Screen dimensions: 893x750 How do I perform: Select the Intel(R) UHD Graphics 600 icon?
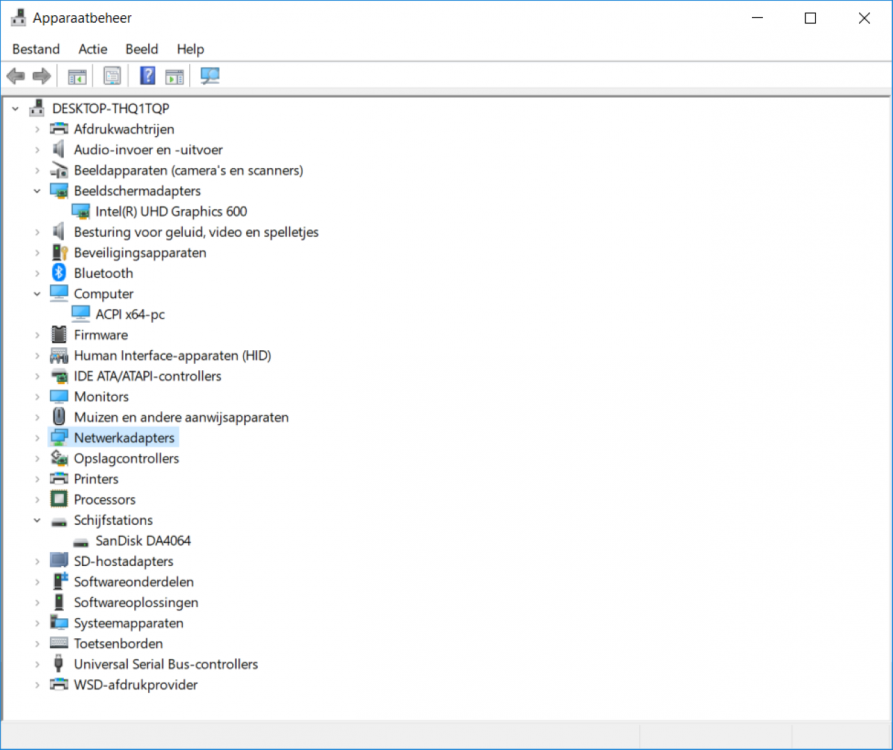pyautogui.click(x=81, y=211)
